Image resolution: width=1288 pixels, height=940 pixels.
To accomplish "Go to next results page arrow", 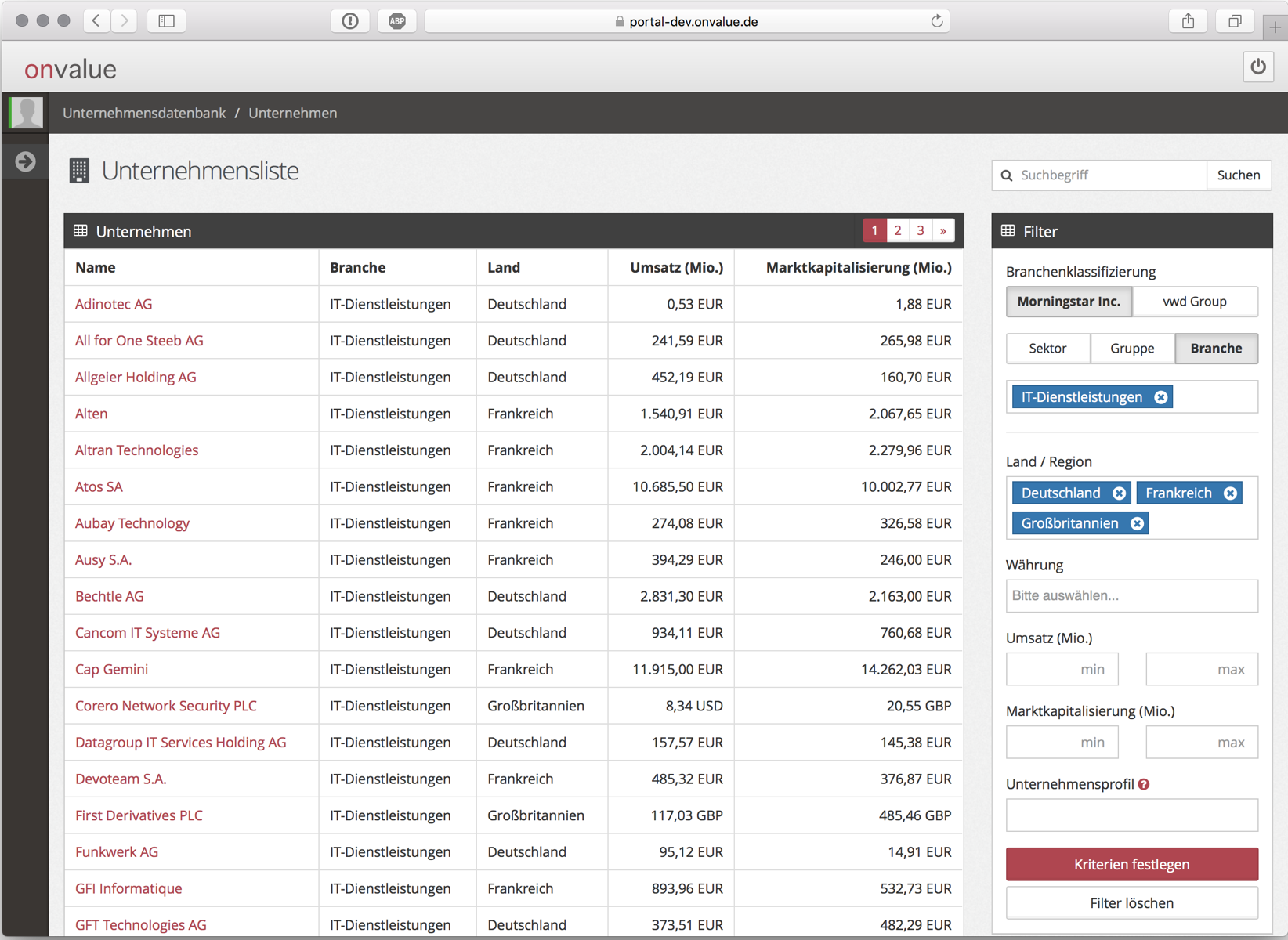I will (x=943, y=230).
